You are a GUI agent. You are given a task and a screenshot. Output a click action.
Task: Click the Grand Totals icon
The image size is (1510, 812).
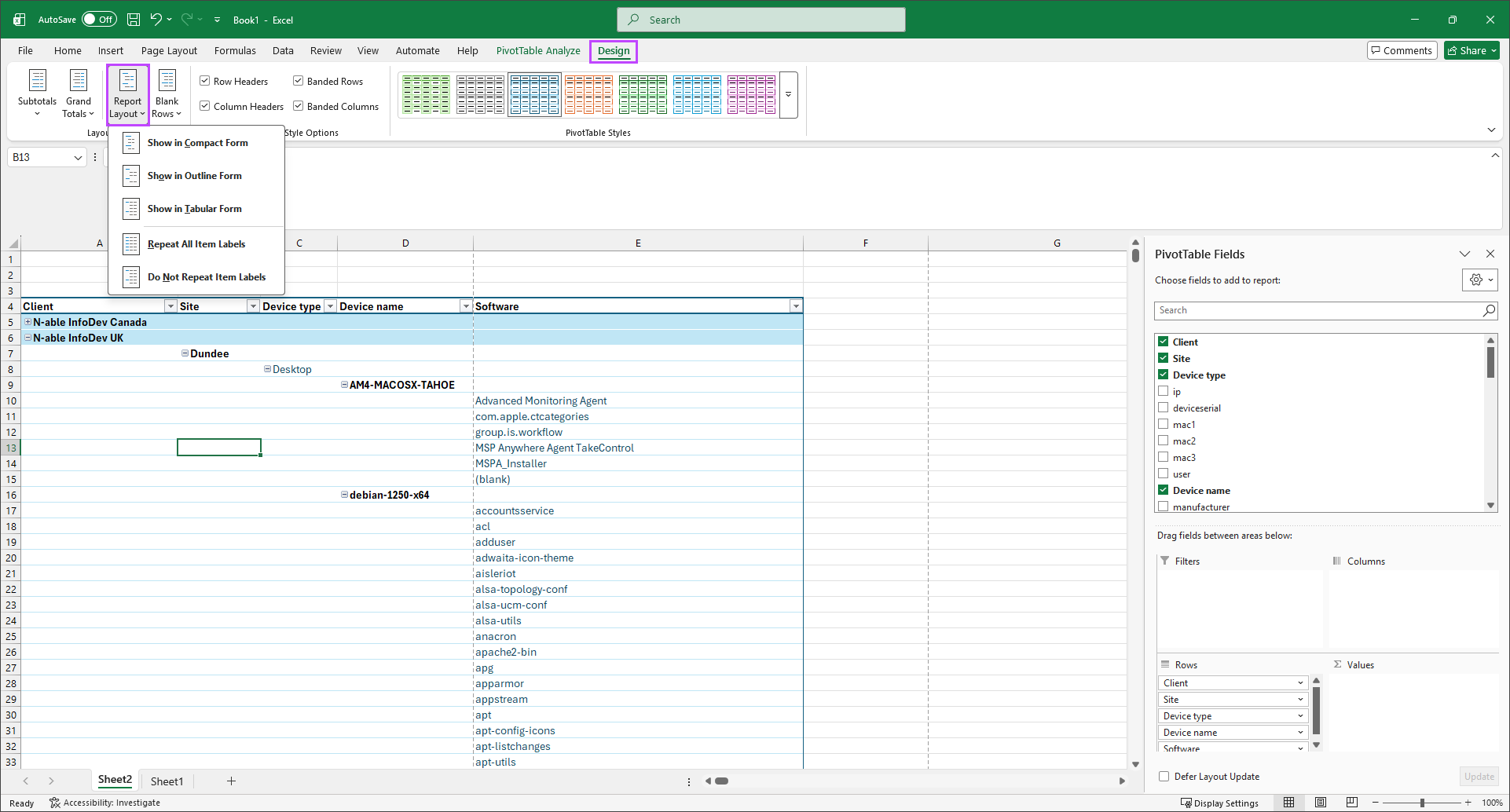coord(79,81)
